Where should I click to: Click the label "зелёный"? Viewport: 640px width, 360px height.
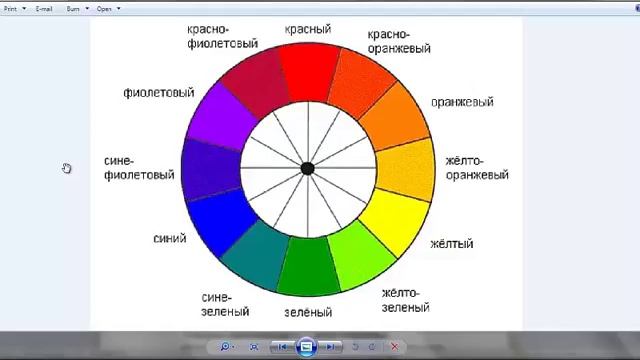[308, 312]
